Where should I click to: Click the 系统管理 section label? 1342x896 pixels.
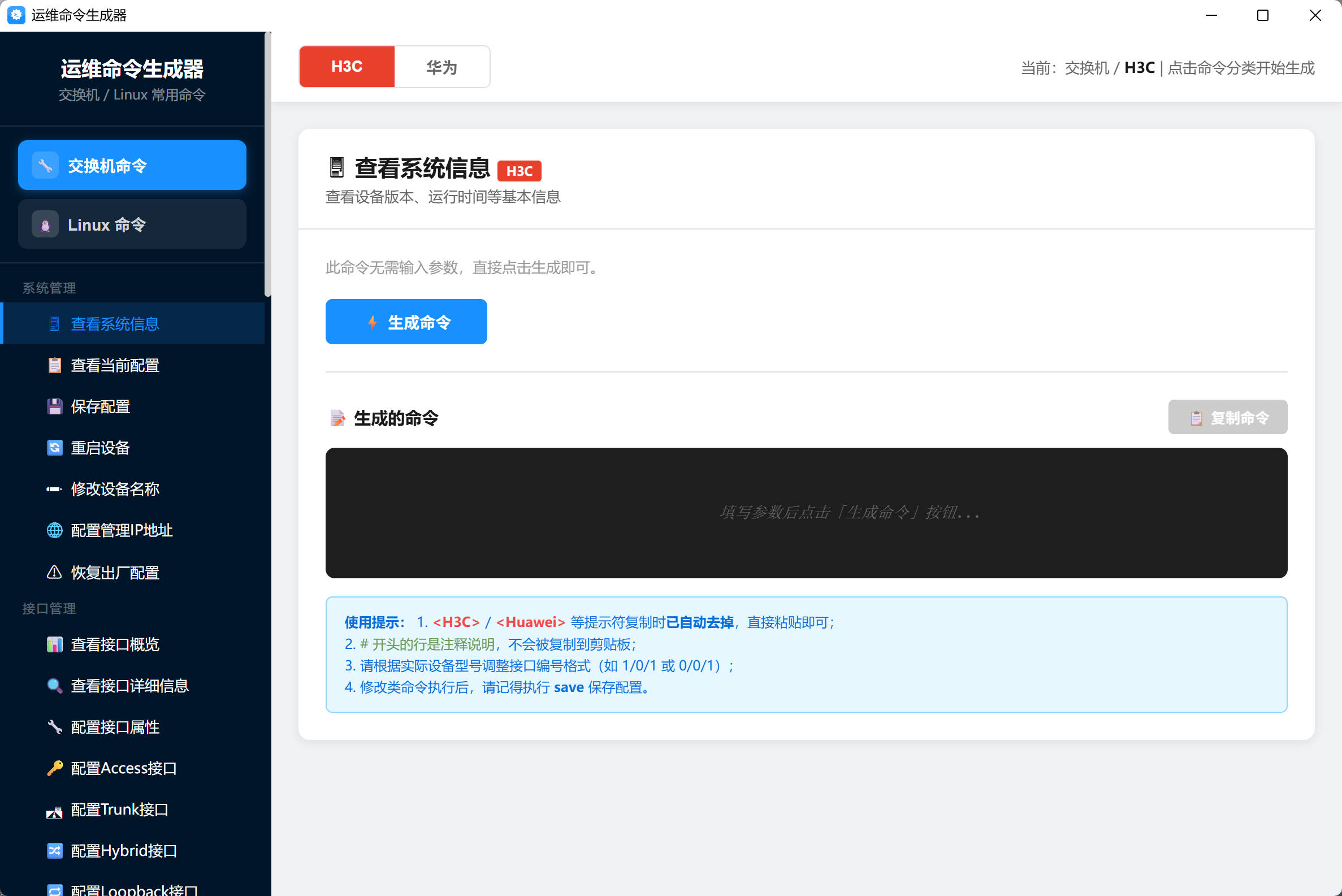(49, 288)
